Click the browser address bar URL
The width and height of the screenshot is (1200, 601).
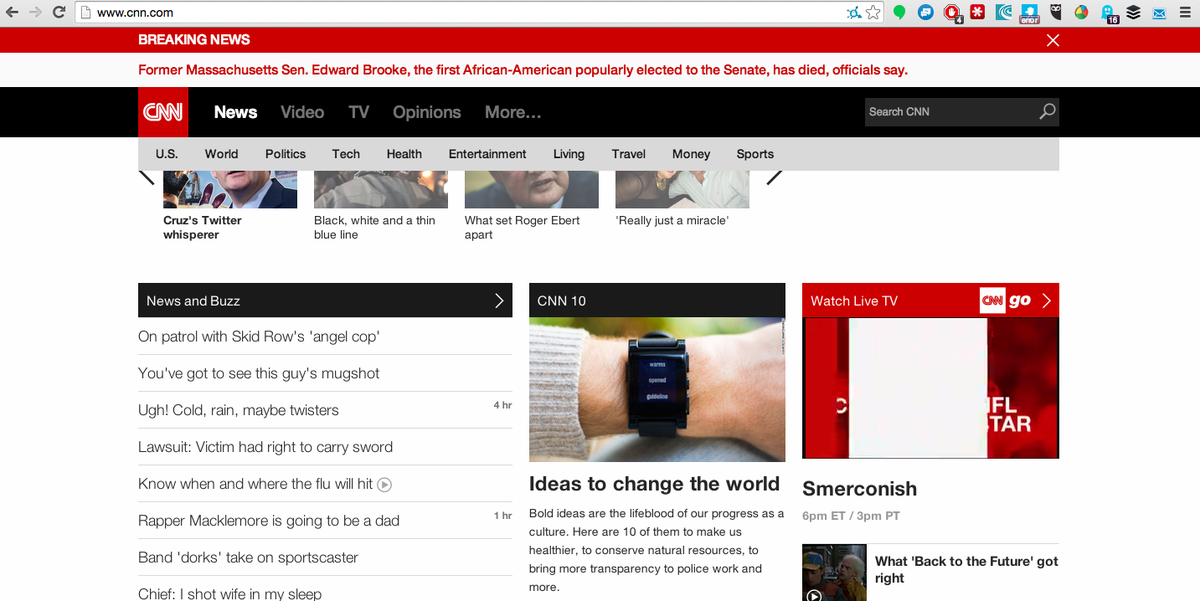[135, 13]
